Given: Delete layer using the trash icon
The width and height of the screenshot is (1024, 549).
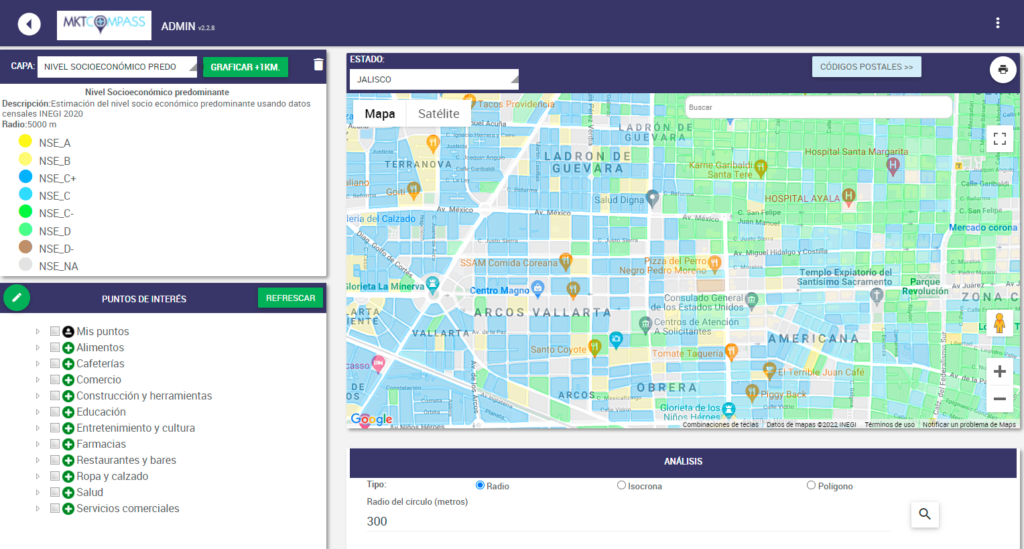Looking at the screenshot, I should click(x=319, y=65).
